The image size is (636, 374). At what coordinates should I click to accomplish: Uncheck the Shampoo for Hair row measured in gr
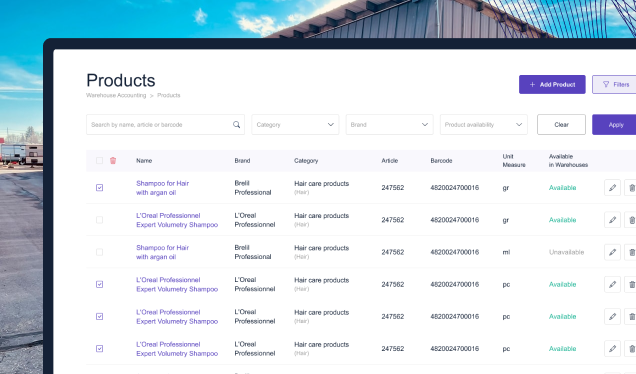(x=99, y=187)
